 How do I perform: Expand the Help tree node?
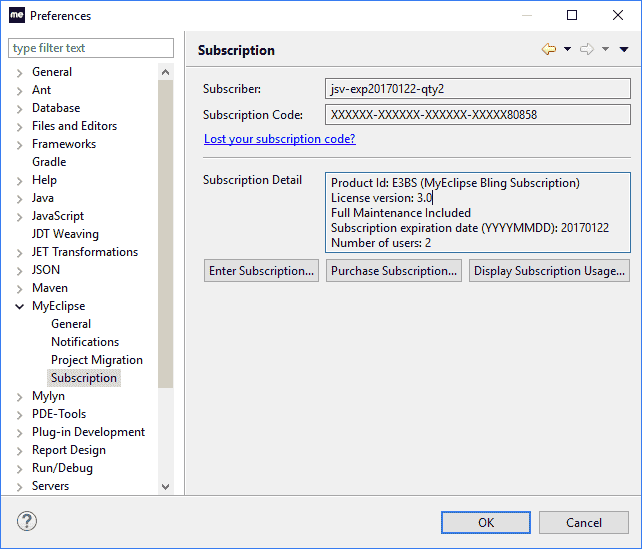(19, 181)
